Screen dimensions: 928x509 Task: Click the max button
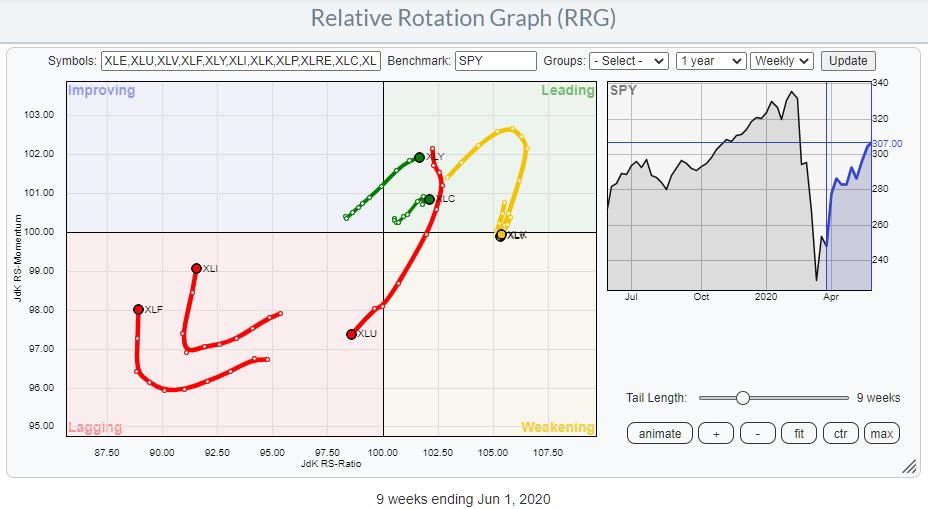click(x=880, y=433)
